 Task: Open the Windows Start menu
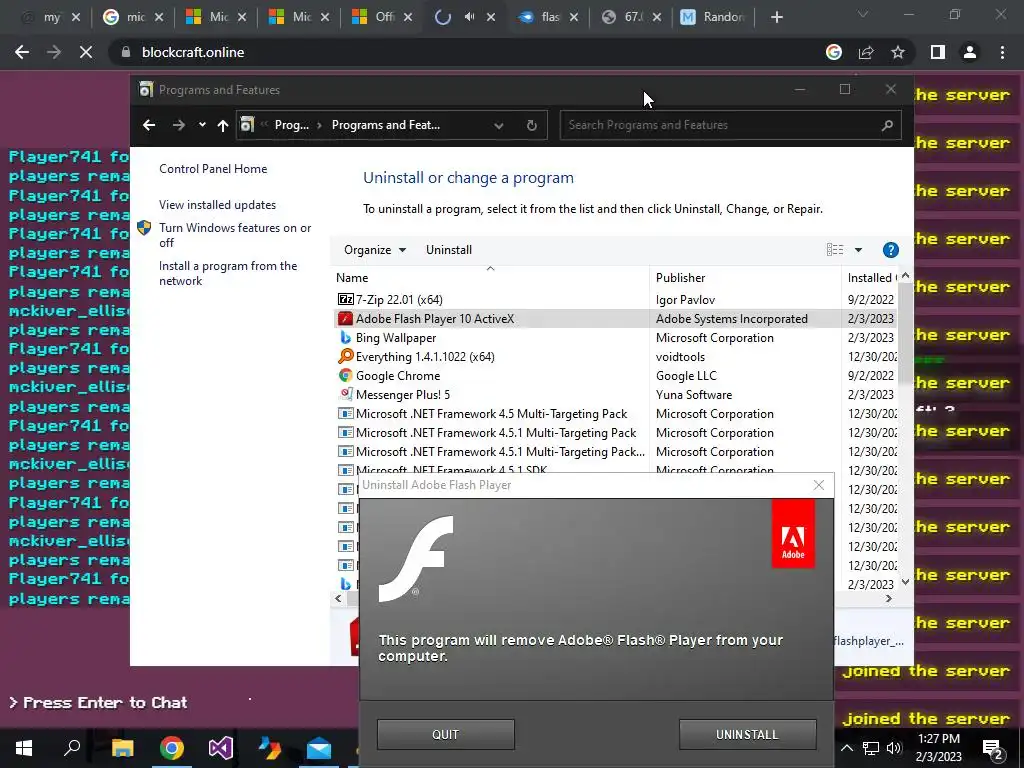pos(24,748)
